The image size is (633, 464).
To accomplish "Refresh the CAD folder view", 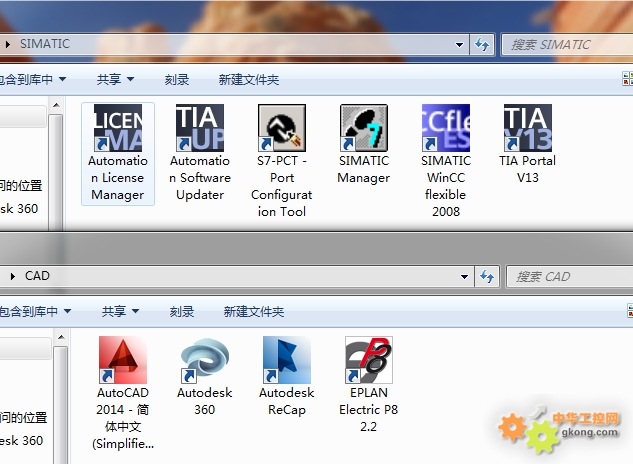I will pos(487,277).
